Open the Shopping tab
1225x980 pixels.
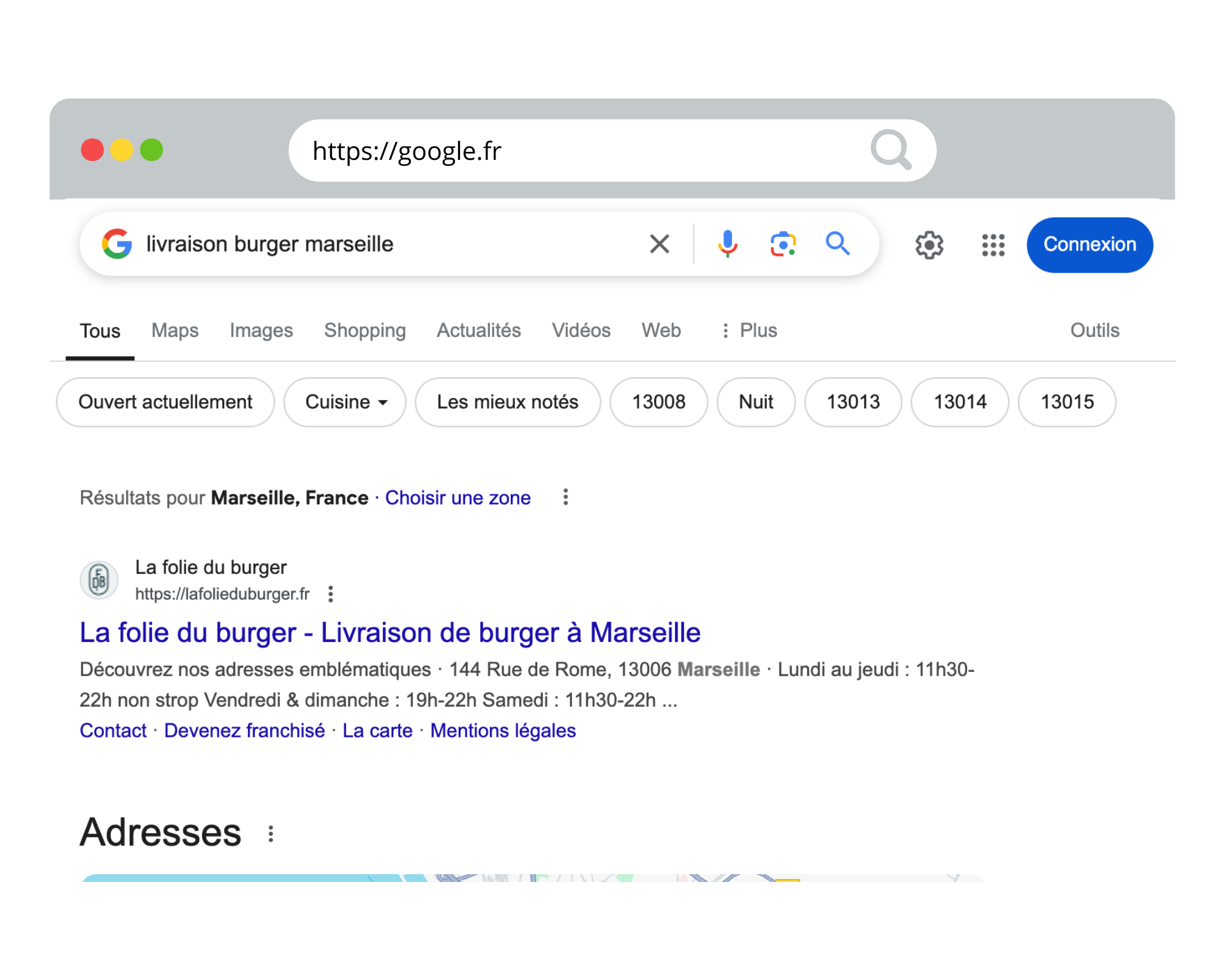point(365,331)
